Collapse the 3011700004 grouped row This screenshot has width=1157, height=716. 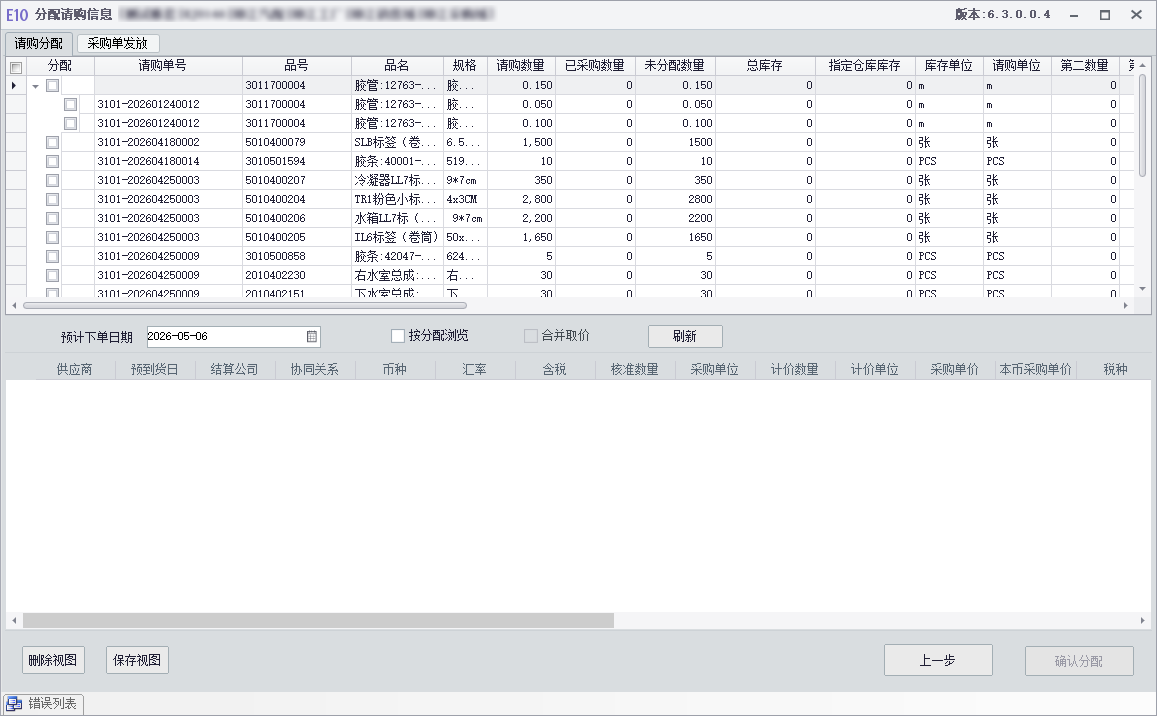35,86
